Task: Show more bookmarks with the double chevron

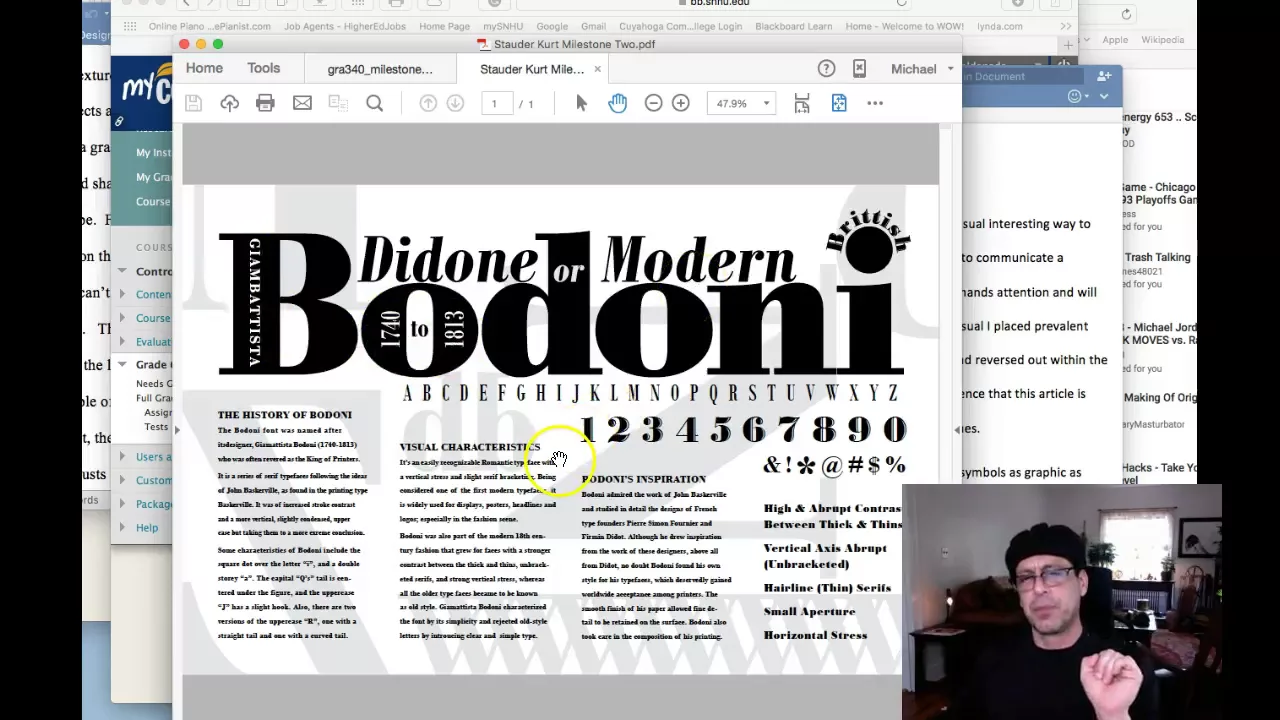Action: (1066, 27)
